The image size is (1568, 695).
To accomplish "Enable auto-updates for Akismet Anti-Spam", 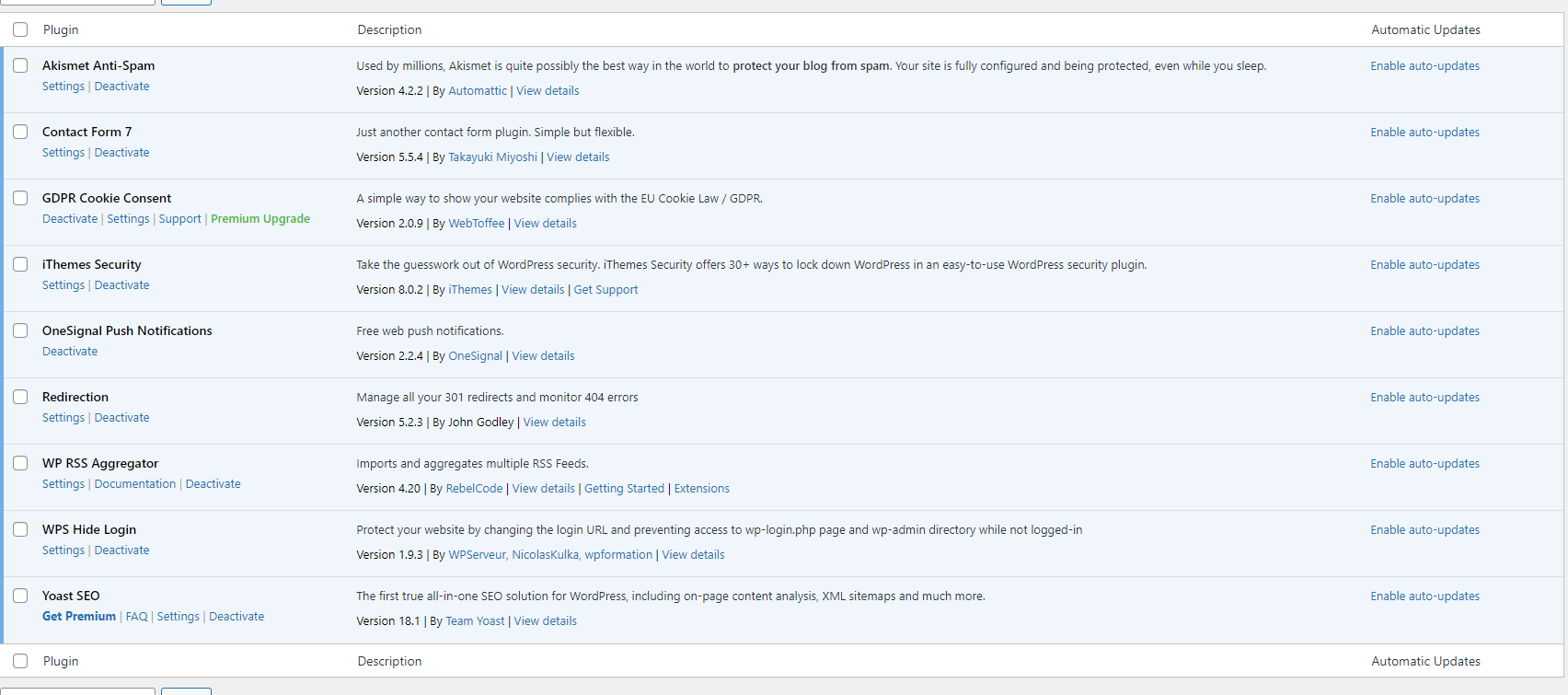I will click(x=1425, y=66).
